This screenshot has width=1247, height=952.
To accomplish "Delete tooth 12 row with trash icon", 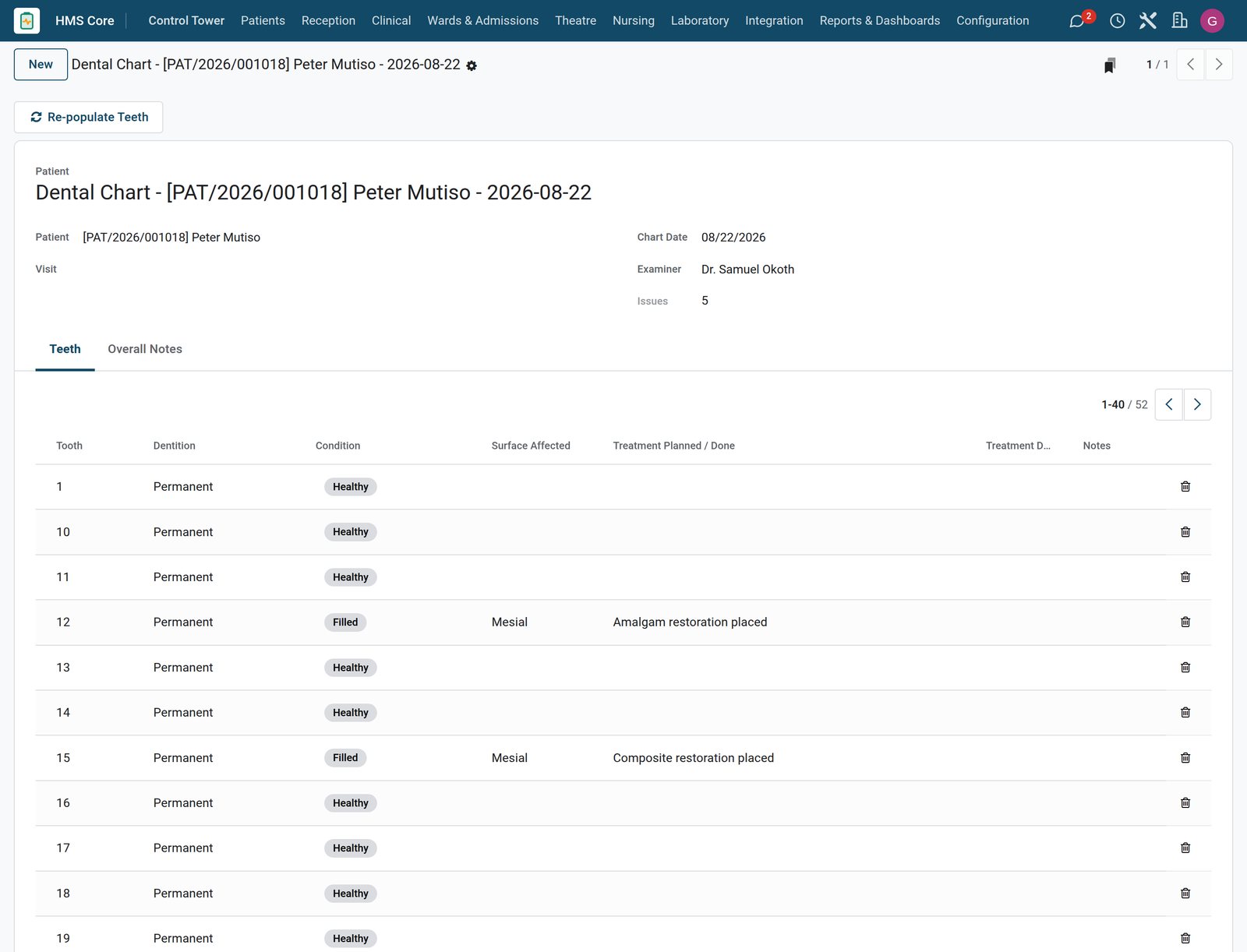I will tap(1185, 622).
